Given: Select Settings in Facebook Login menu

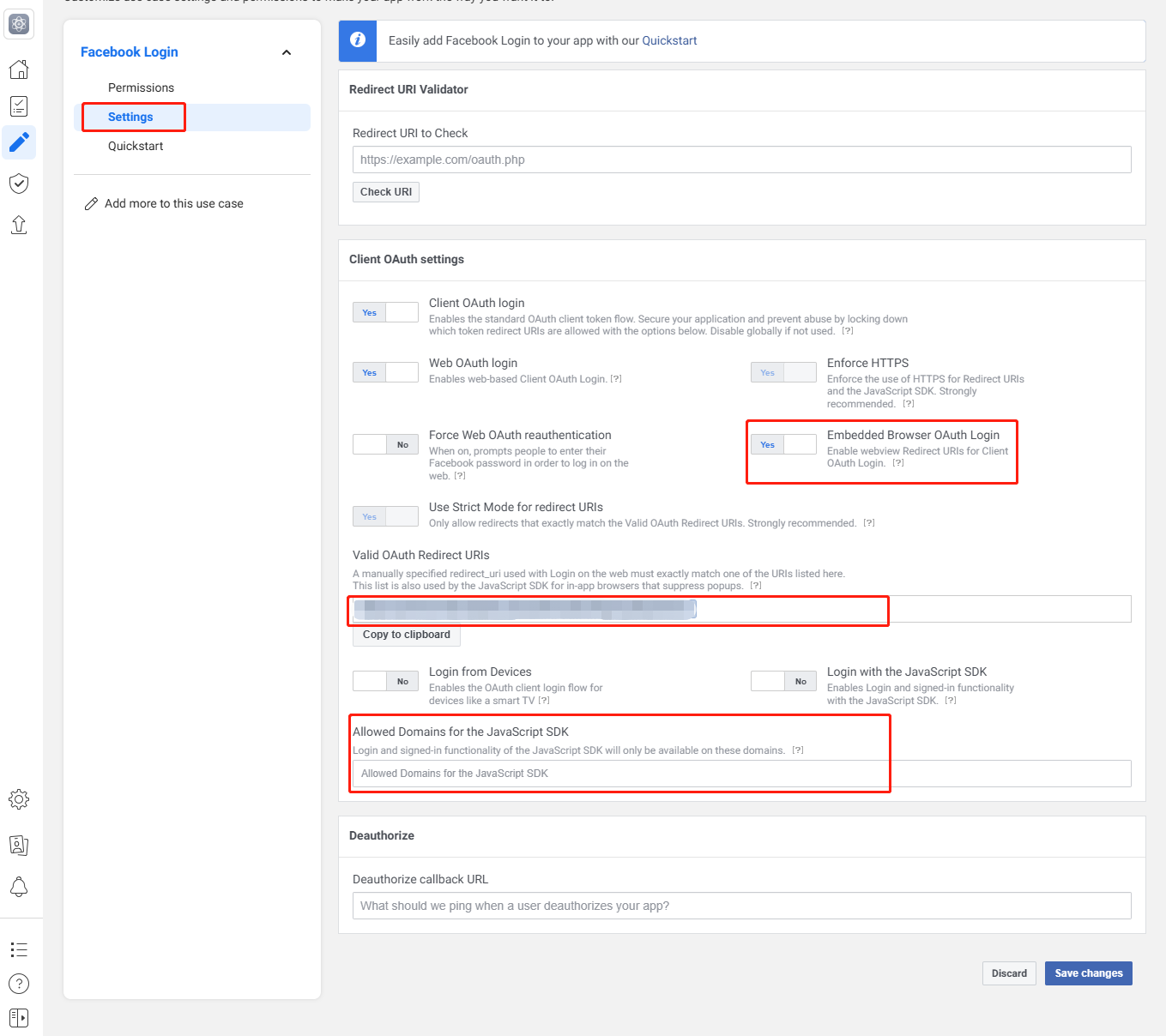Looking at the screenshot, I should (x=192, y=117).
